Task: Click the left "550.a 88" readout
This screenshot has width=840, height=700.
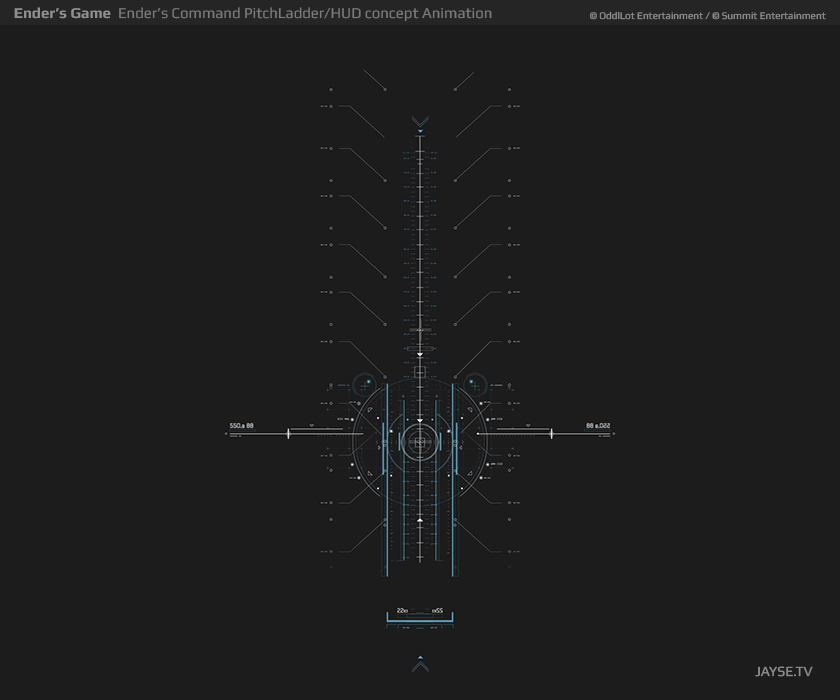Action: (x=242, y=426)
